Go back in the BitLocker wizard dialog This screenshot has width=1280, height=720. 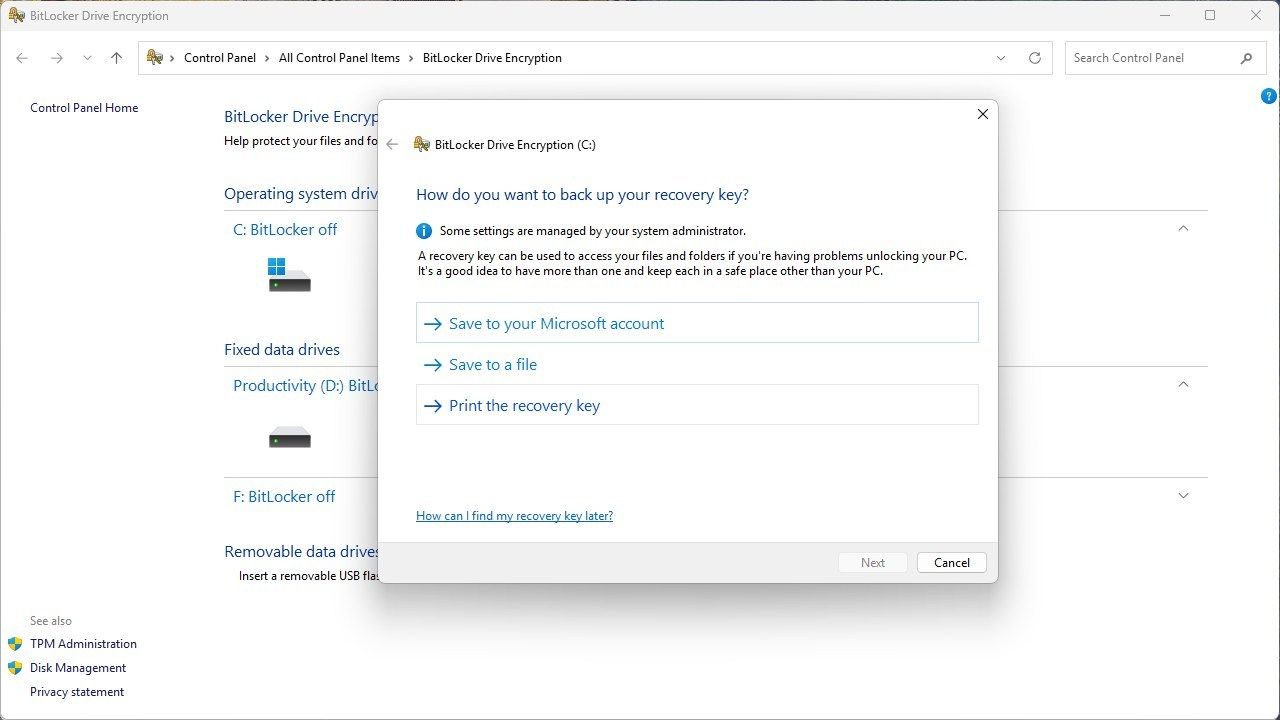click(x=392, y=144)
